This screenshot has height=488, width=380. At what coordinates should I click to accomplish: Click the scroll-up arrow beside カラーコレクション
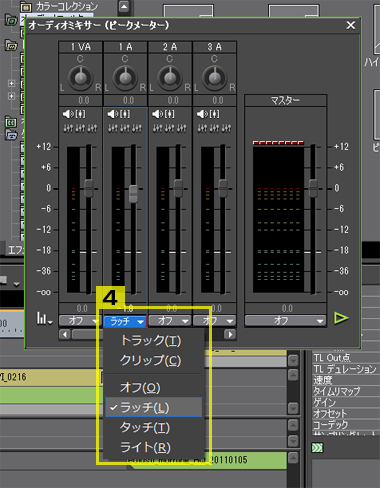124,6
